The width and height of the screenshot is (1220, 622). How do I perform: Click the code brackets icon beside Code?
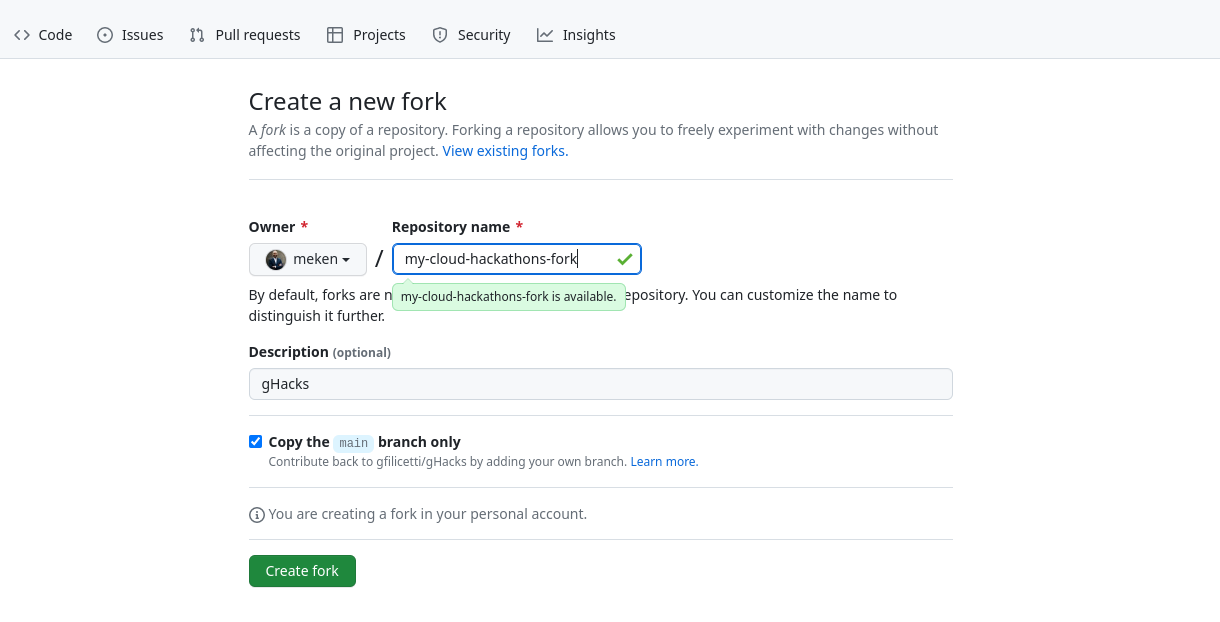[22, 34]
